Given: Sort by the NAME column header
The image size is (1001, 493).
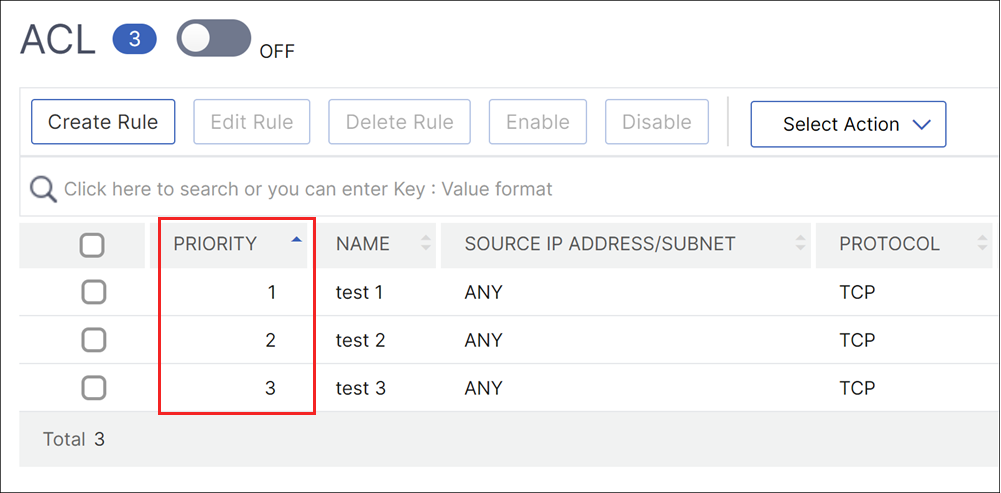Looking at the screenshot, I should tap(376, 244).
